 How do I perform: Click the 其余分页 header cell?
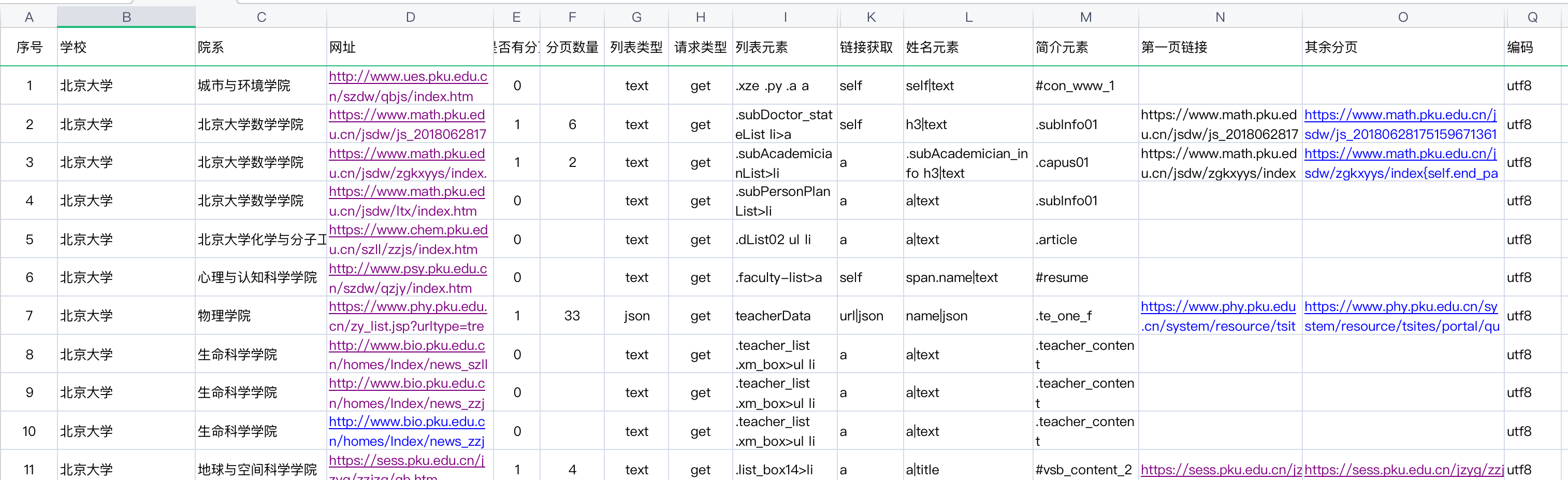(1402, 47)
